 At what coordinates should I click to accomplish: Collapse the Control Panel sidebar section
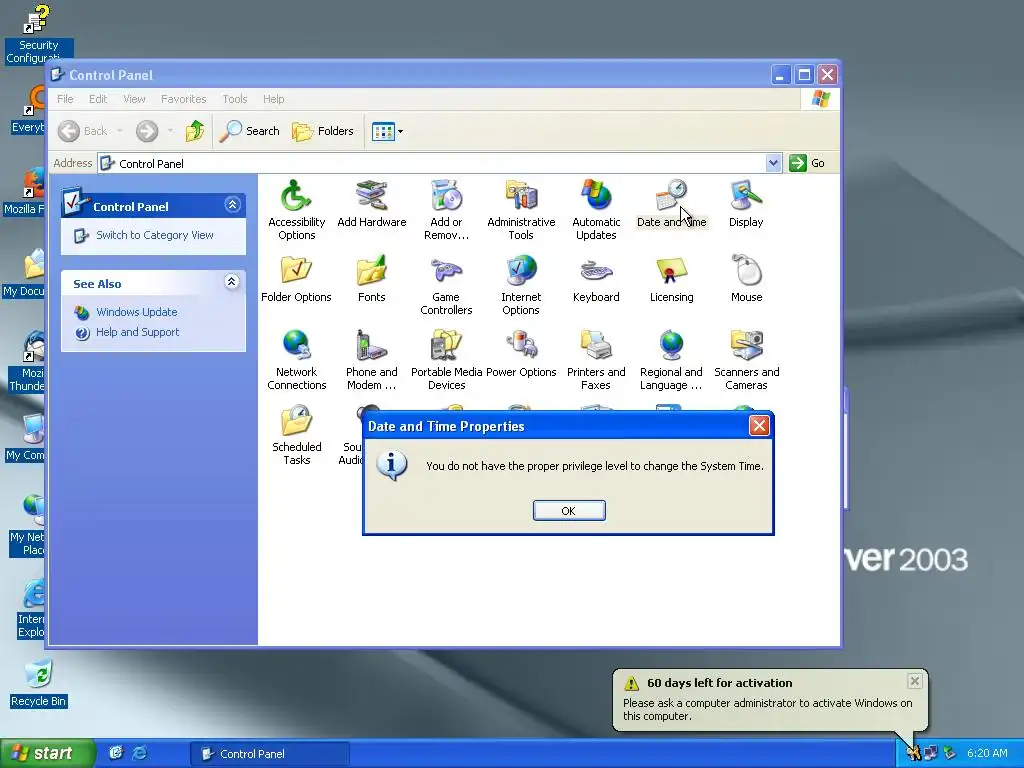click(x=232, y=205)
